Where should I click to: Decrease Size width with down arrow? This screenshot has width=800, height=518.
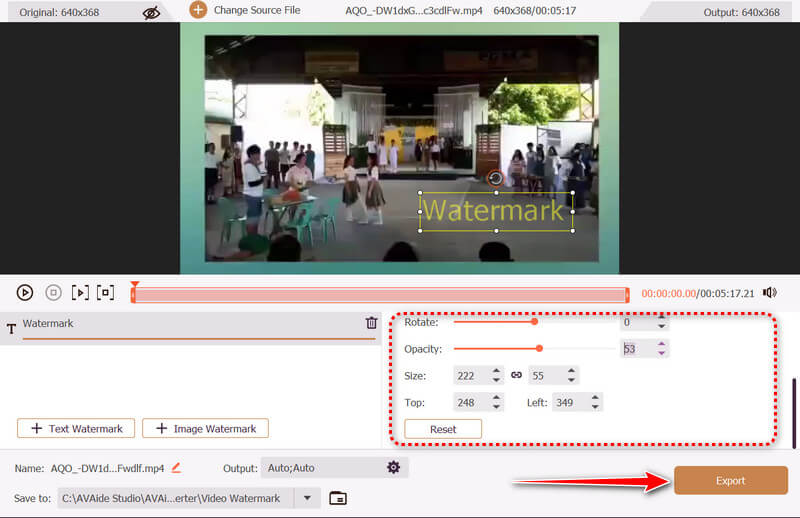[496, 380]
